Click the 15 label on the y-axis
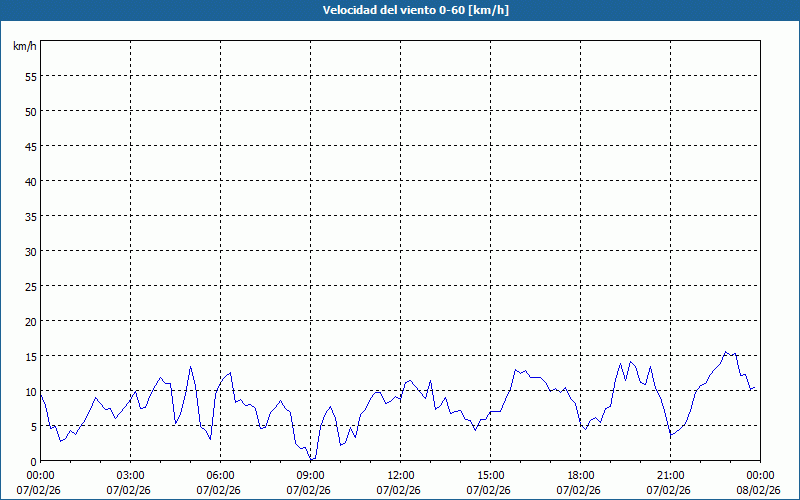 [x=30, y=356]
